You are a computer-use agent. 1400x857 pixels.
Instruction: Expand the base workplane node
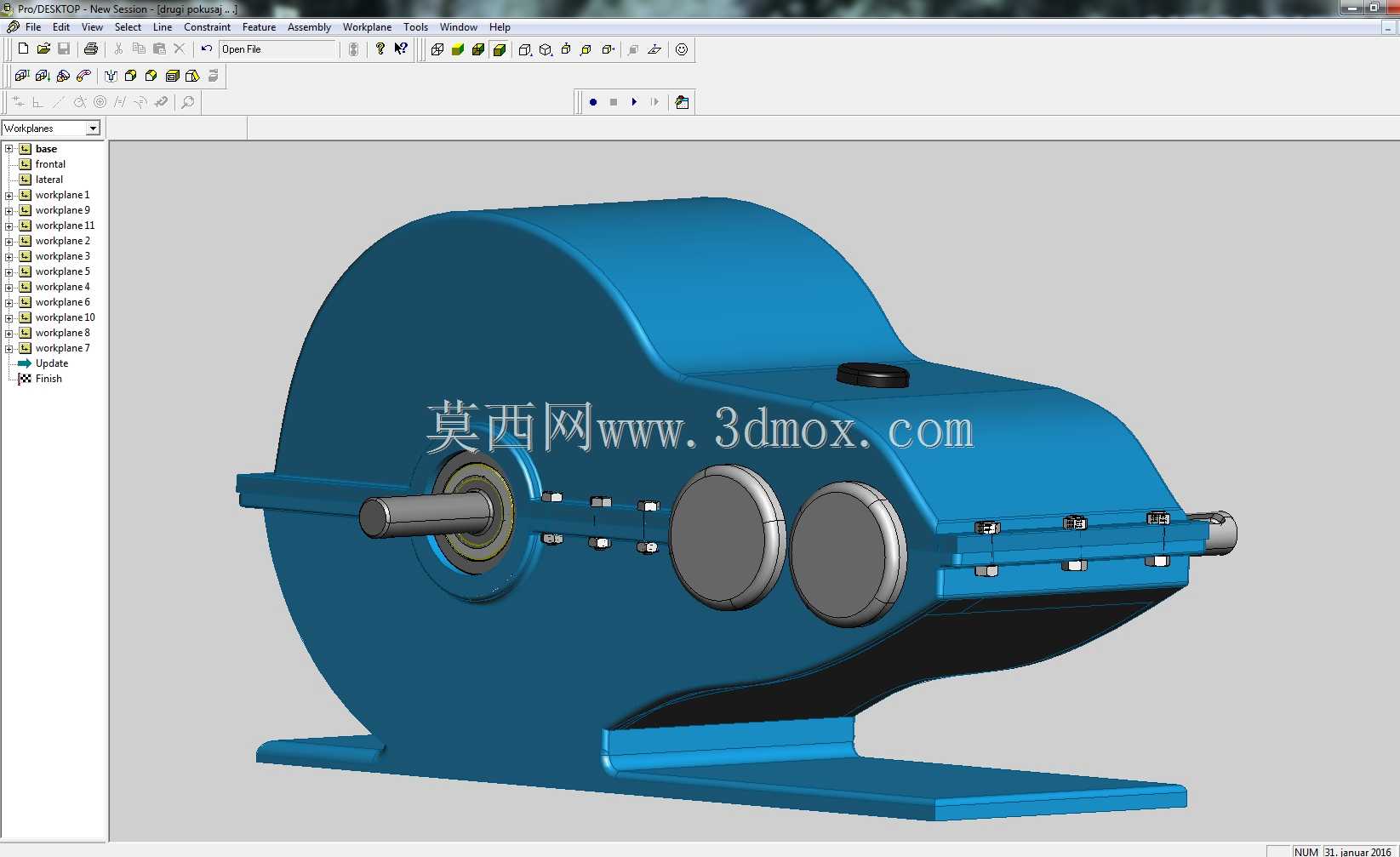[9, 149]
